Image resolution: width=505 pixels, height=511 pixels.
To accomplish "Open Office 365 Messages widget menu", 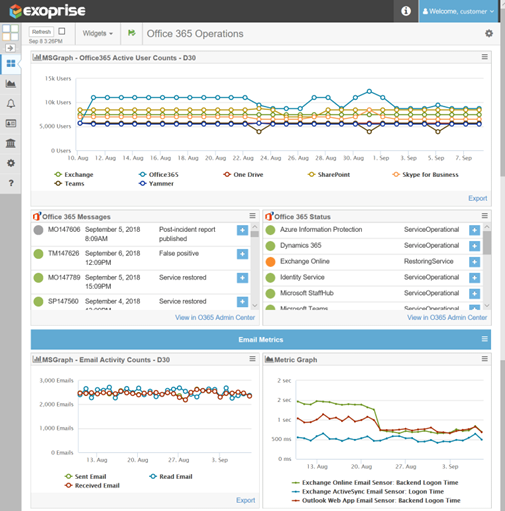I will 252,216.
